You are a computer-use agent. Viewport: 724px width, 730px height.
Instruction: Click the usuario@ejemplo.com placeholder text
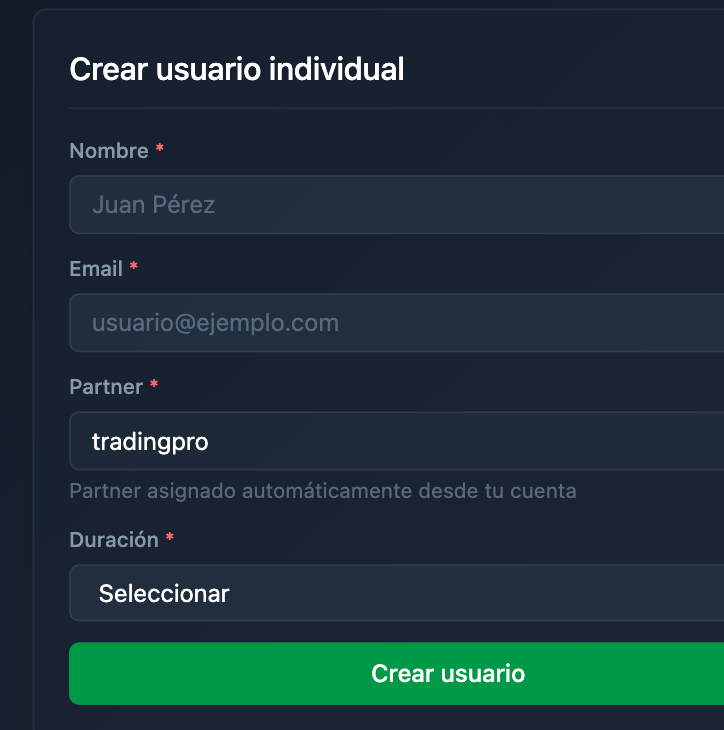(x=215, y=323)
